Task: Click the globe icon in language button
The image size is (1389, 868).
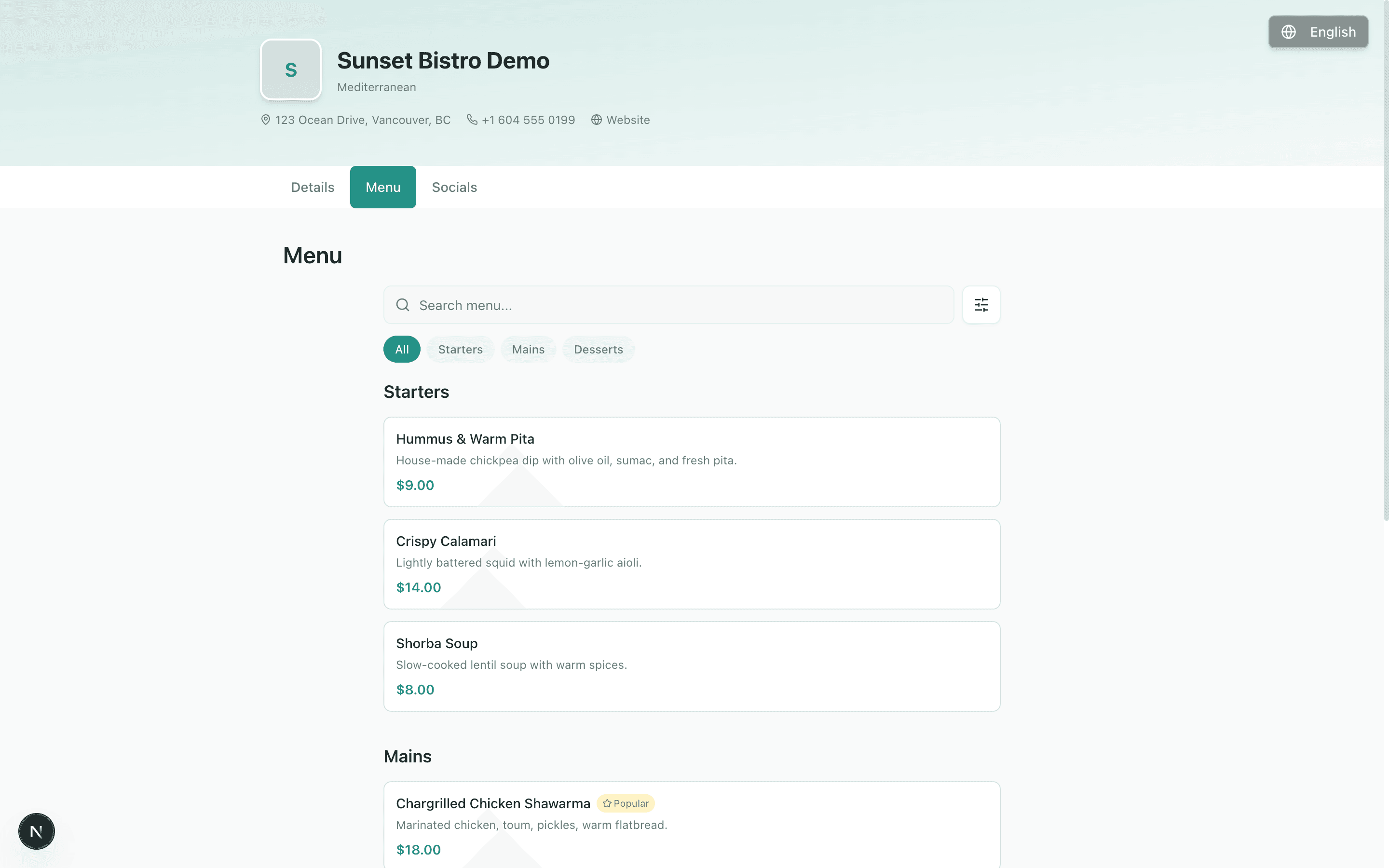Action: (x=1289, y=32)
